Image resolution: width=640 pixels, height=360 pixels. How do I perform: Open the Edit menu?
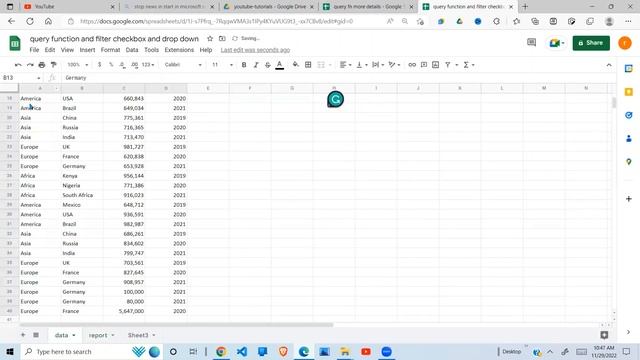(50, 50)
